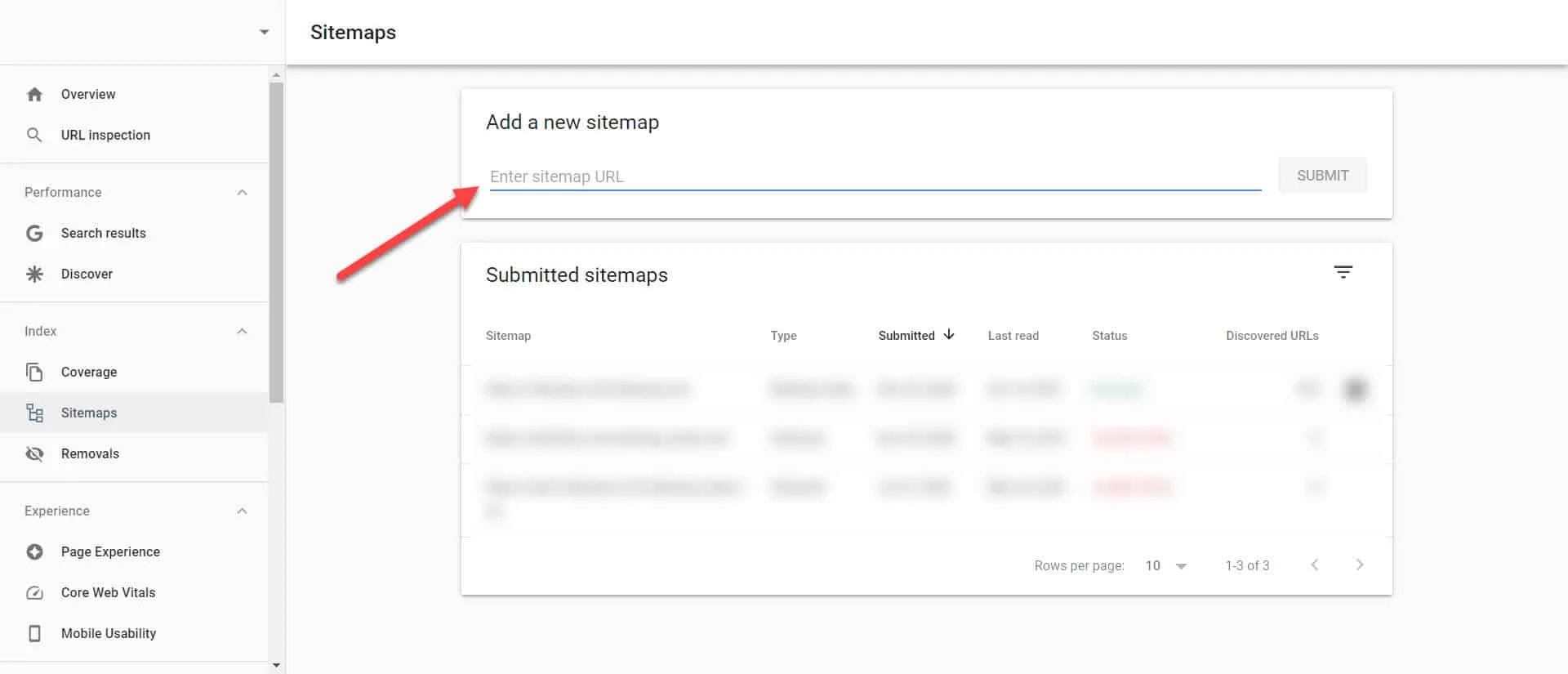Screen dimensions: 1568x674
Task: Open Search results report
Action: (134, 233)
